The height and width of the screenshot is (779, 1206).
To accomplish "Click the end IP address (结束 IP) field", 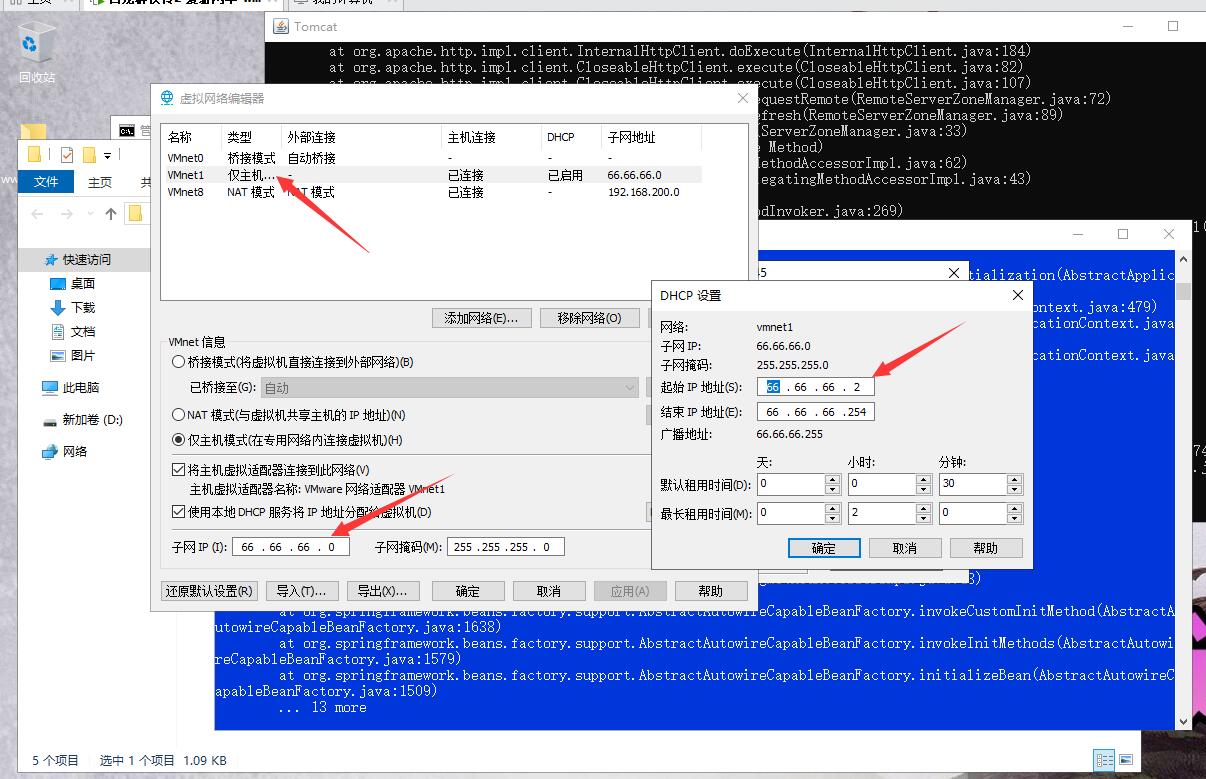I will (x=815, y=412).
